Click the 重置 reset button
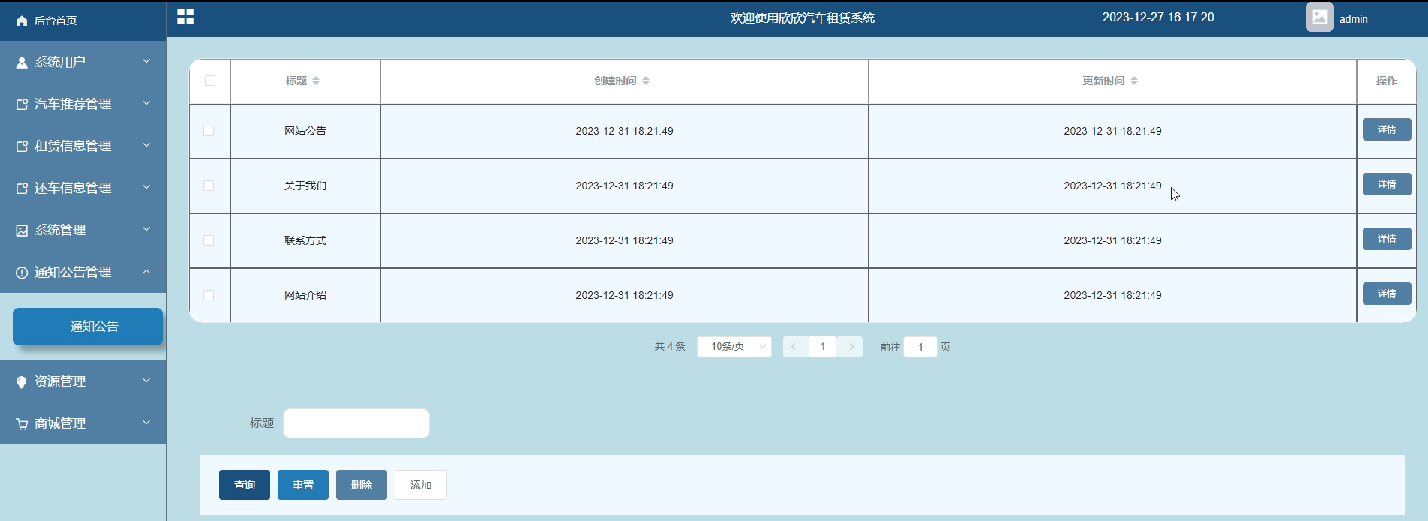The image size is (1428, 521). [x=303, y=485]
